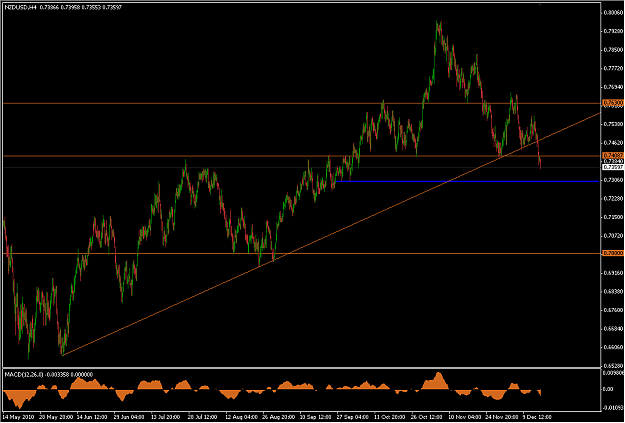Click the NZDUSD,H4 chart title text
Image resolution: width=625 pixels, height=423 pixels.
coord(21,8)
